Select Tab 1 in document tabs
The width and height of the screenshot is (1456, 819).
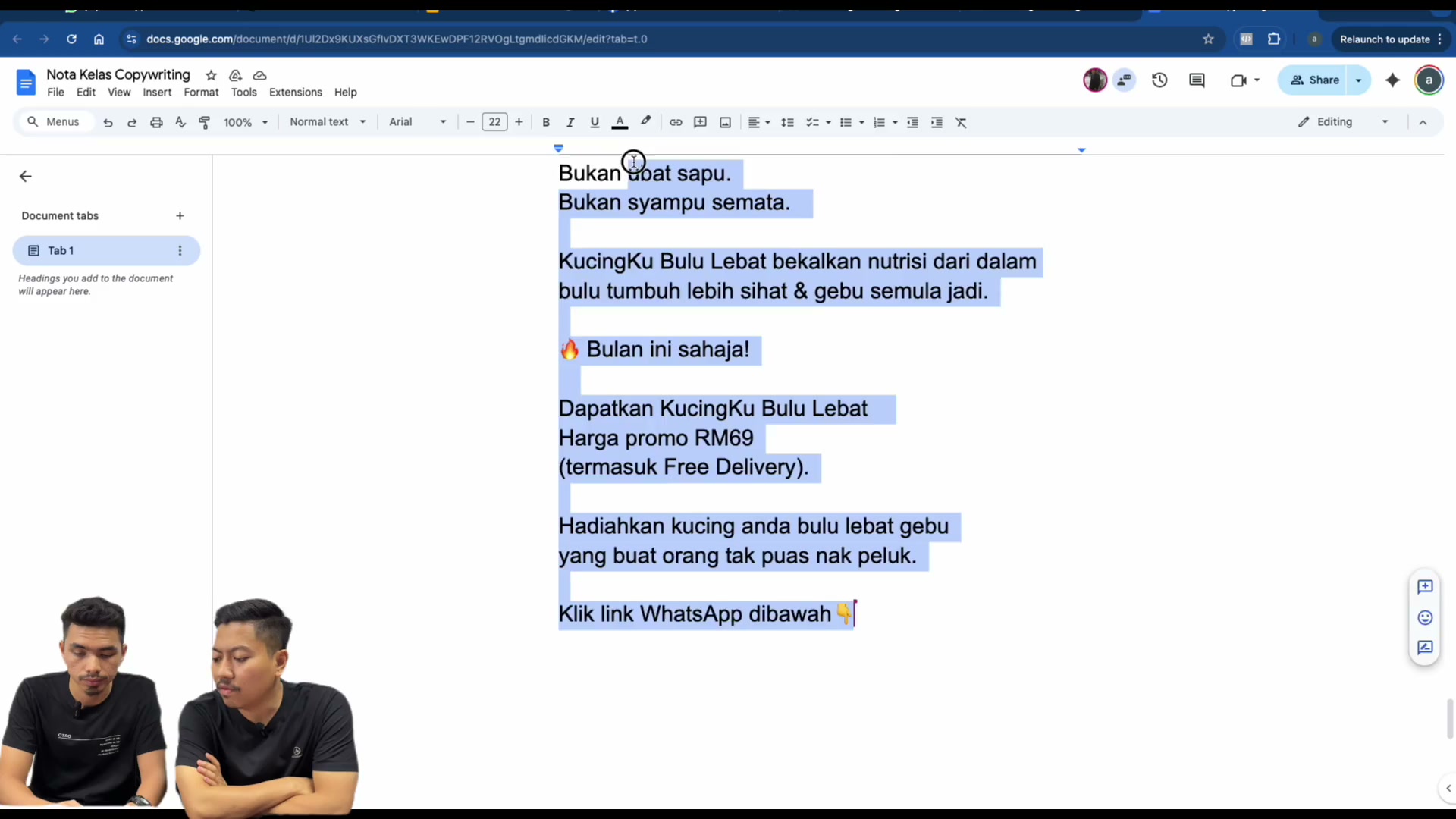[106, 251]
